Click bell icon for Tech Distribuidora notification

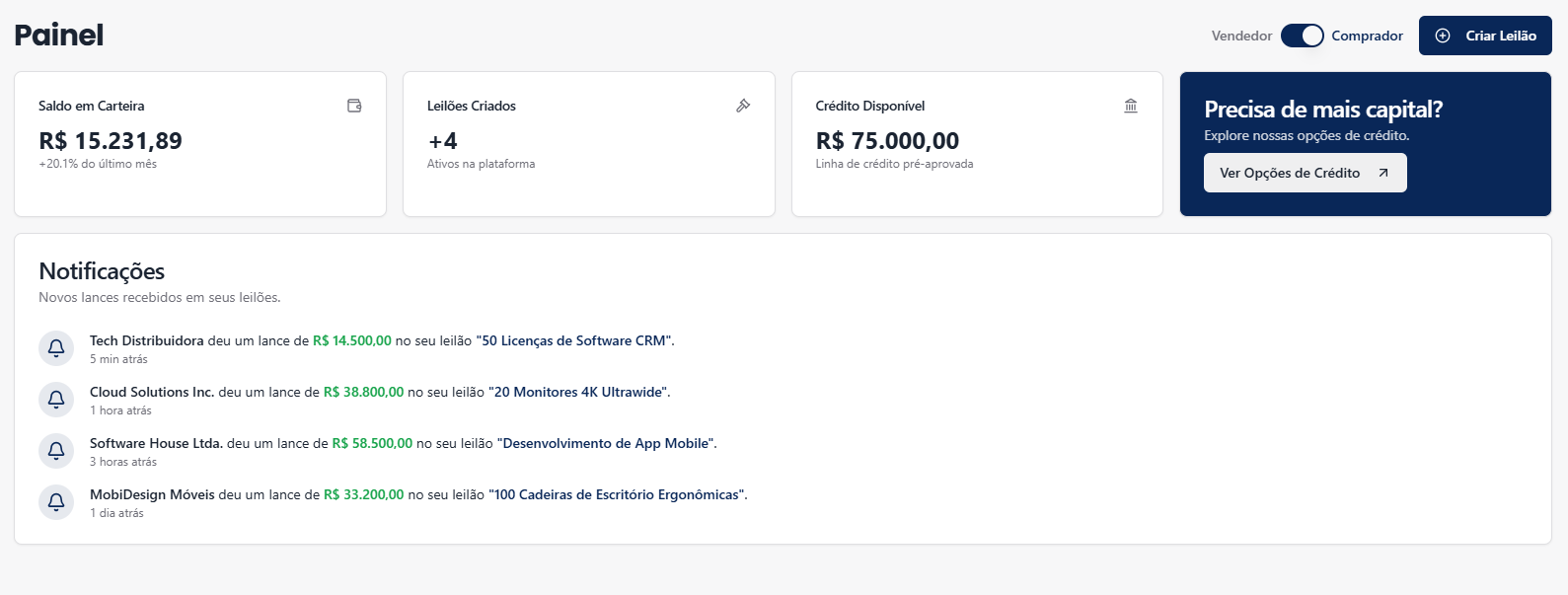pyautogui.click(x=56, y=348)
